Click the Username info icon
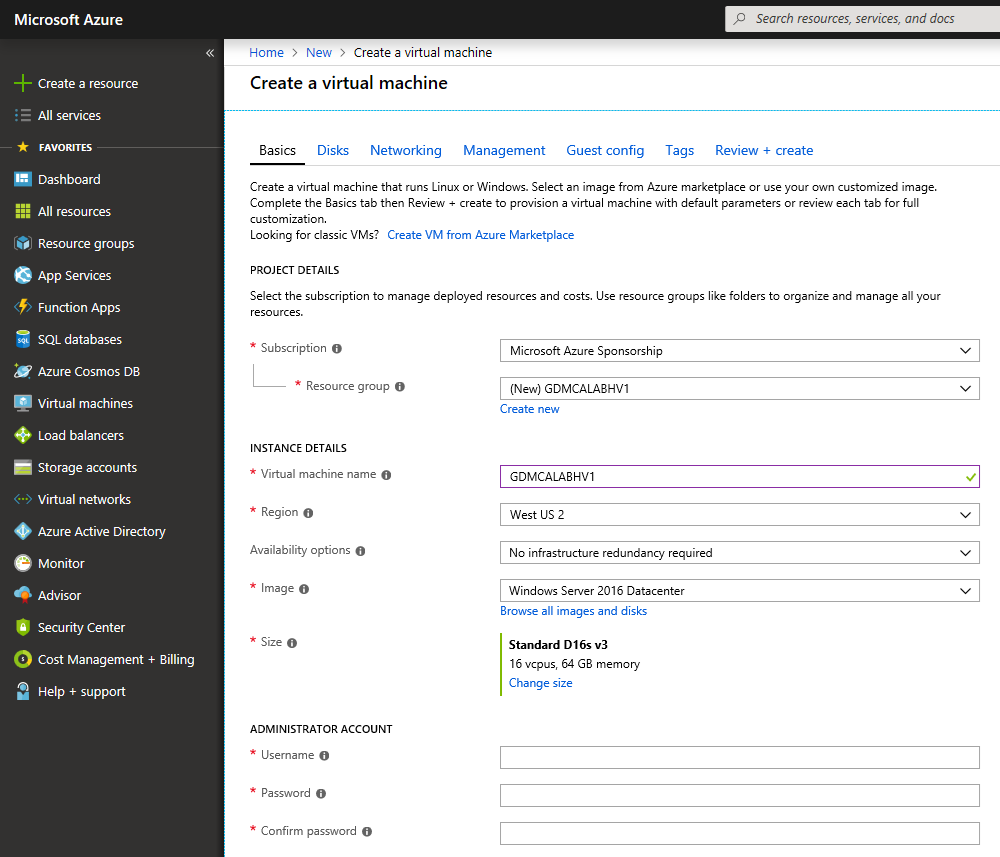The width and height of the screenshot is (1000, 857). 325,756
